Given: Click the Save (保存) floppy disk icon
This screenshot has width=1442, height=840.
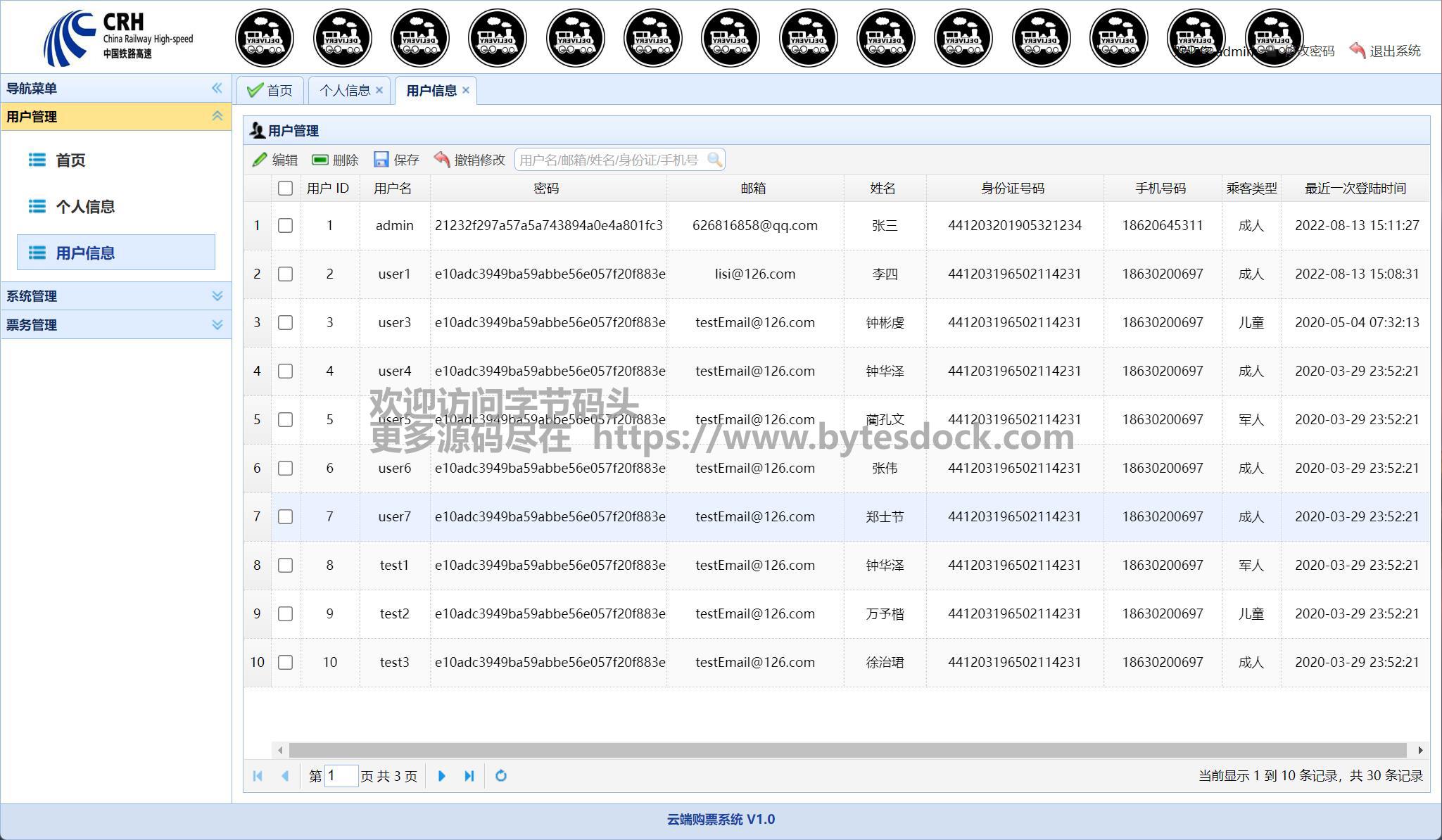Looking at the screenshot, I should 381,160.
